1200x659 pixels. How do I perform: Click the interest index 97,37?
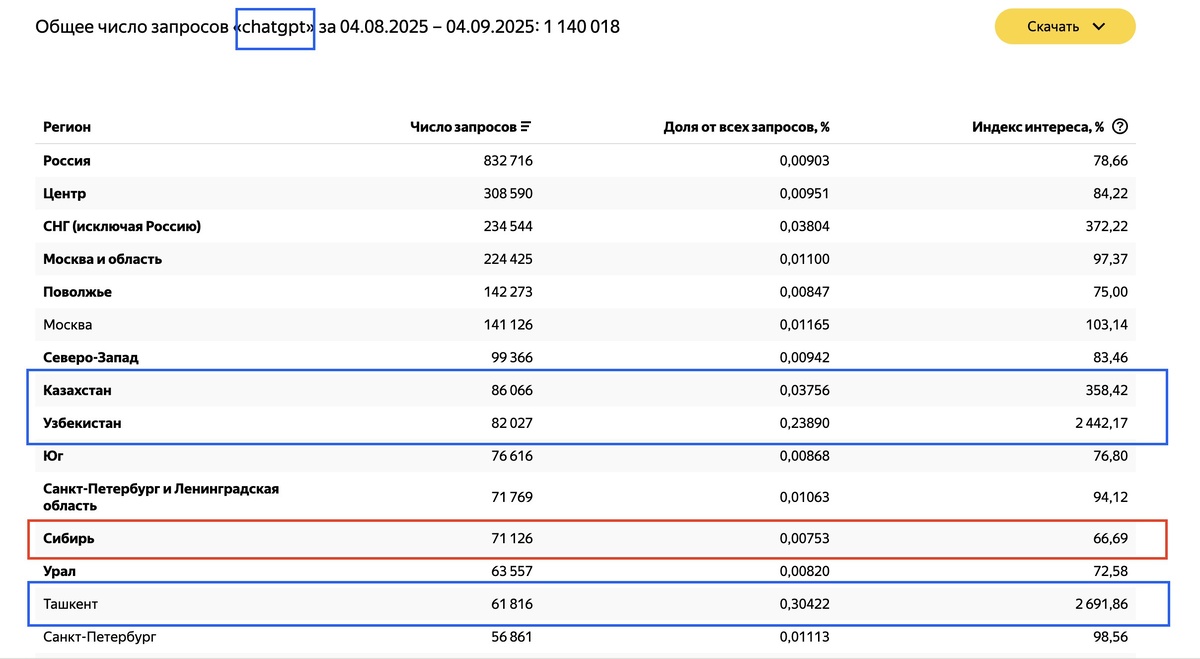(1111, 259)
